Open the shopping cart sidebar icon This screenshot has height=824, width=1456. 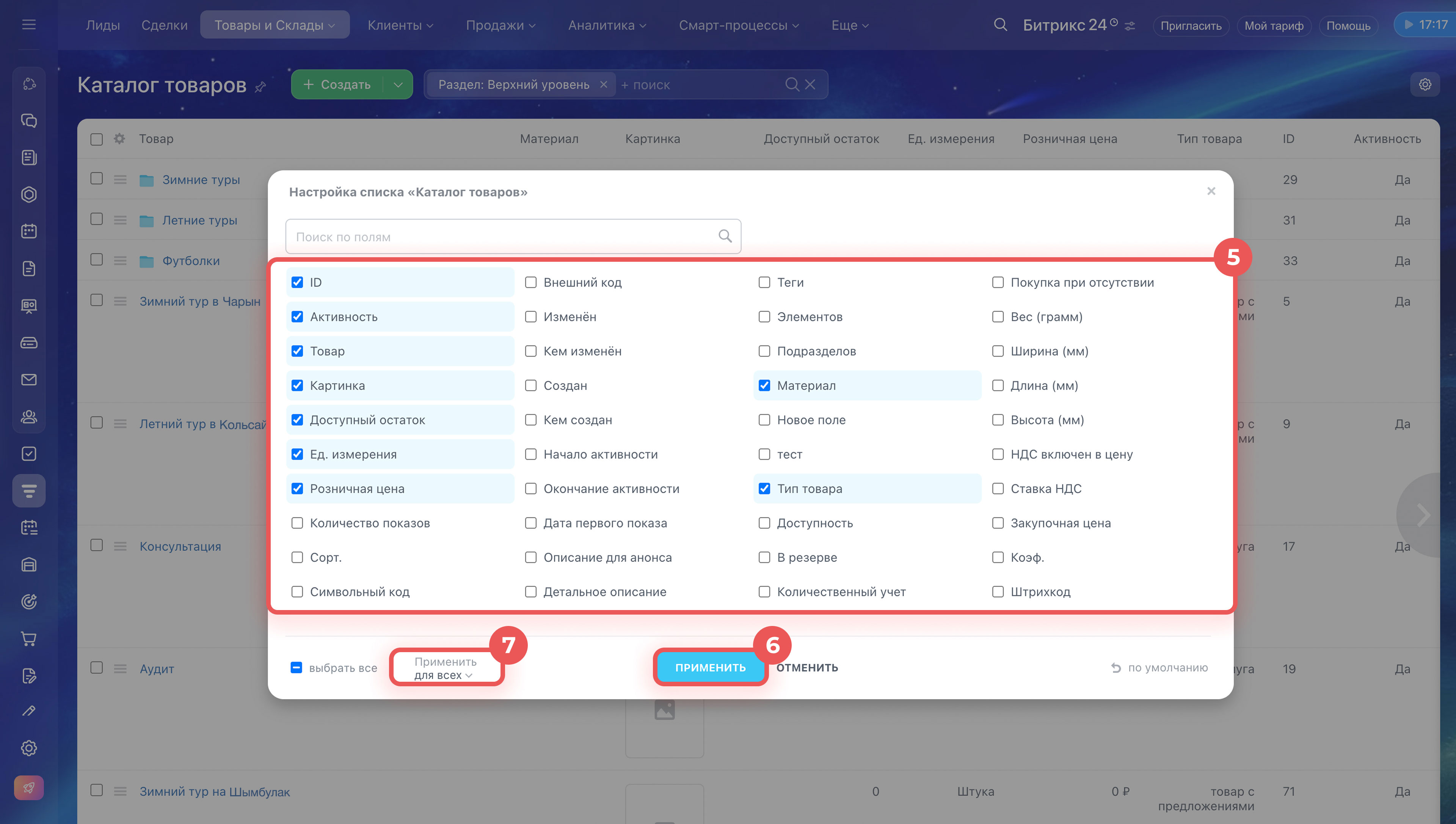pos(29,639)
